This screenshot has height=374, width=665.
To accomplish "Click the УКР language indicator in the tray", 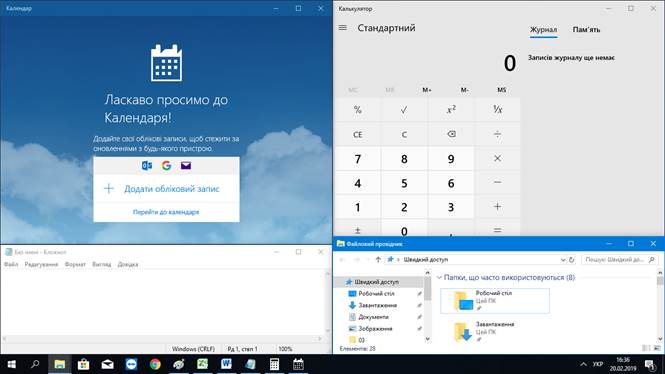I will [x=598, y=364].
